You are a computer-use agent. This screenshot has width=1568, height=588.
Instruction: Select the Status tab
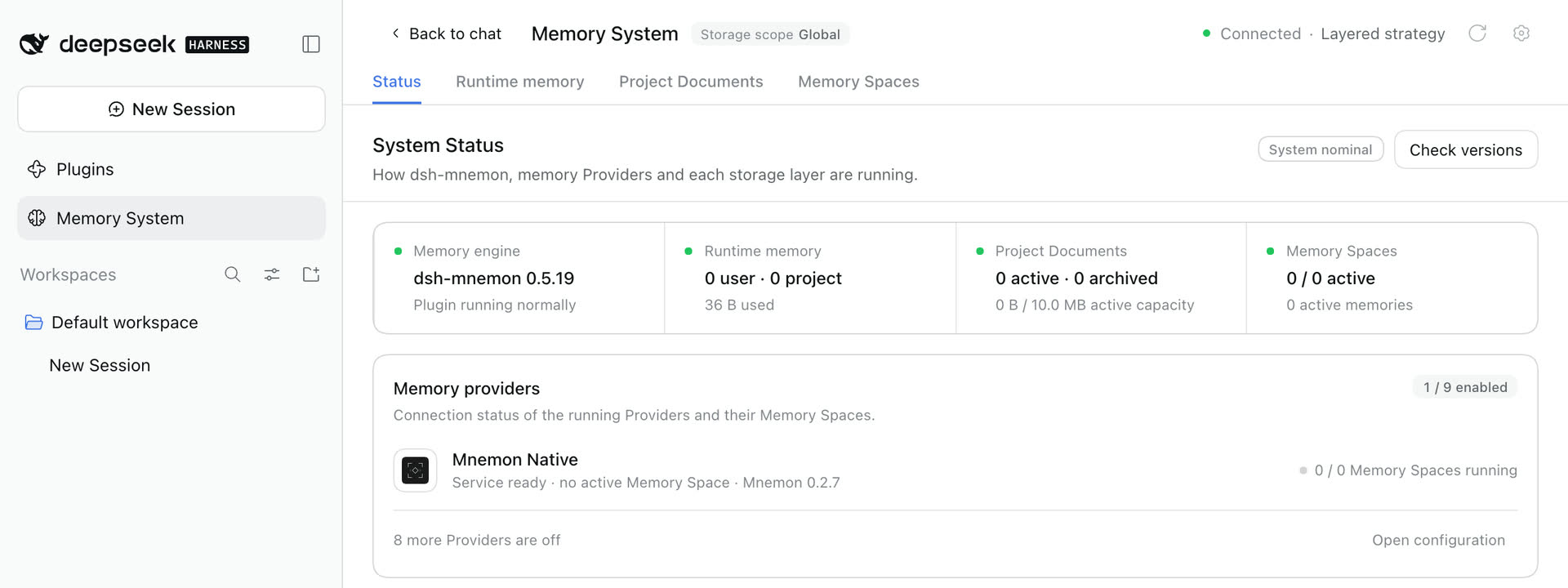[397, 82]
